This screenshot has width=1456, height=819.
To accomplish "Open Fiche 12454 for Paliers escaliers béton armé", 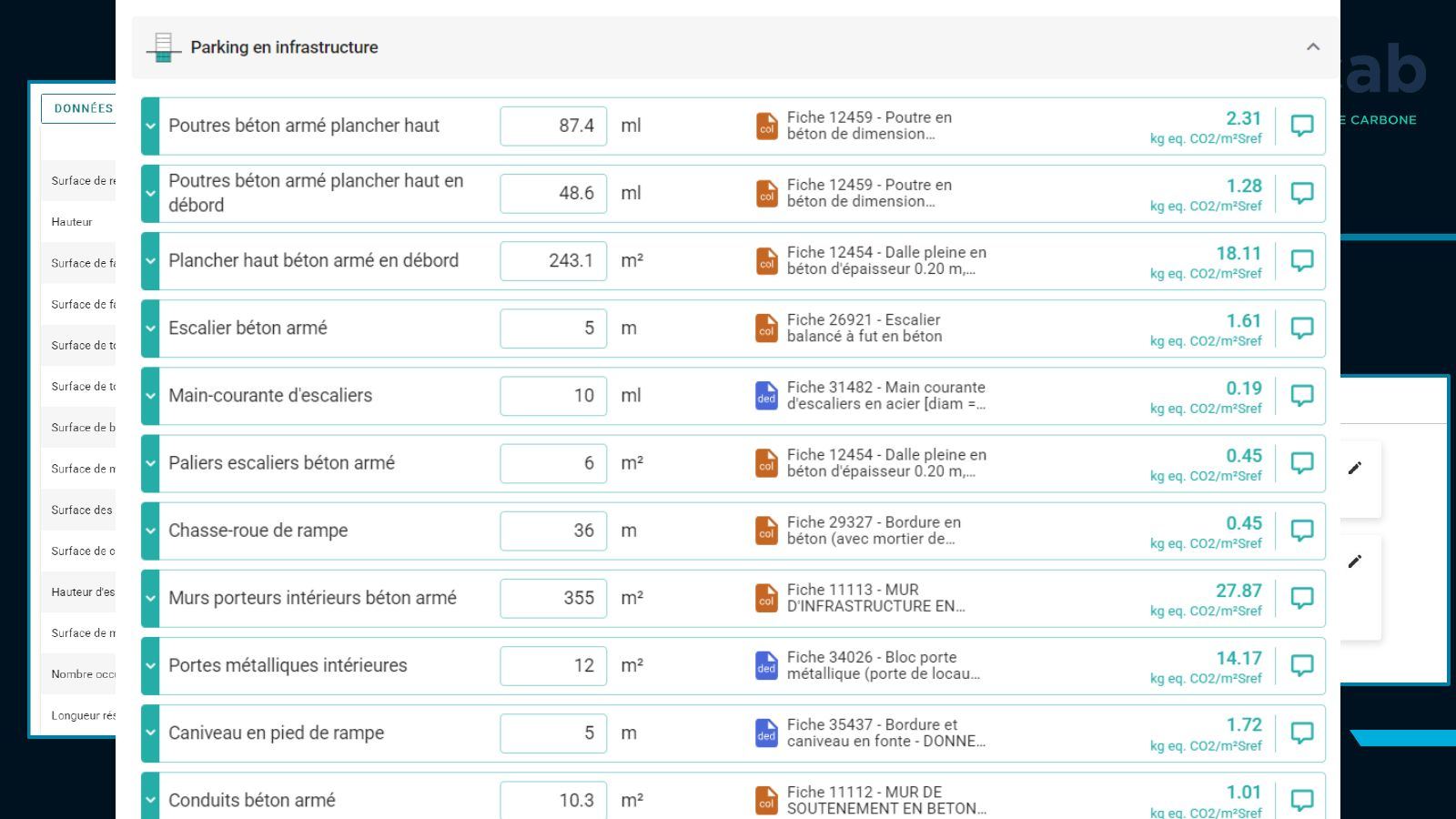I will tap(886, 462).
